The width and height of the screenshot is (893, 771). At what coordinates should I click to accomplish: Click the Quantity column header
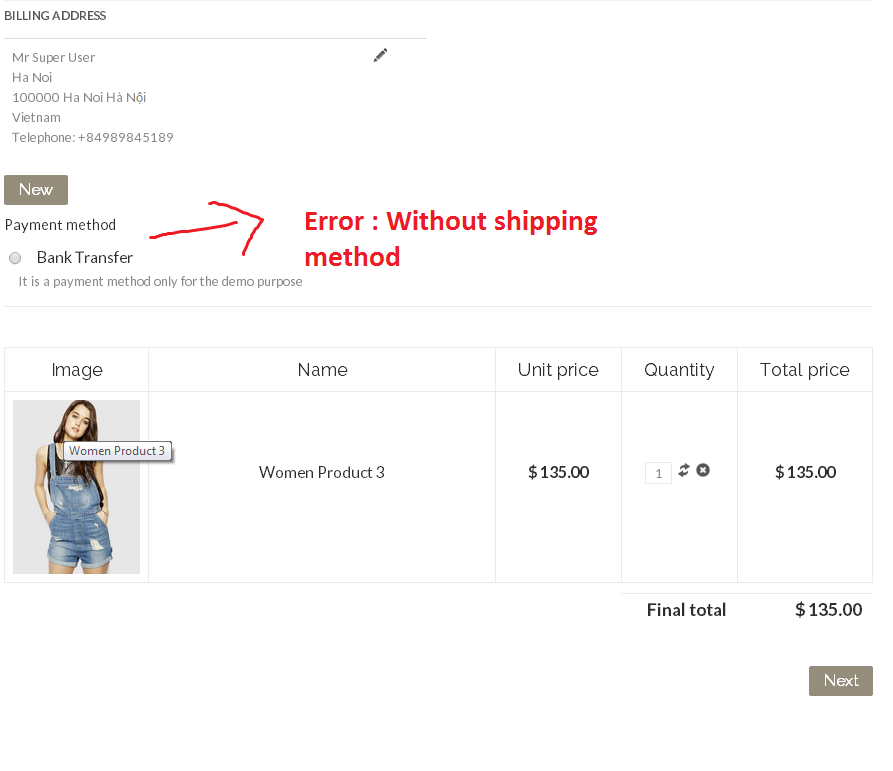pyautogui.click(x=679, y=370)
